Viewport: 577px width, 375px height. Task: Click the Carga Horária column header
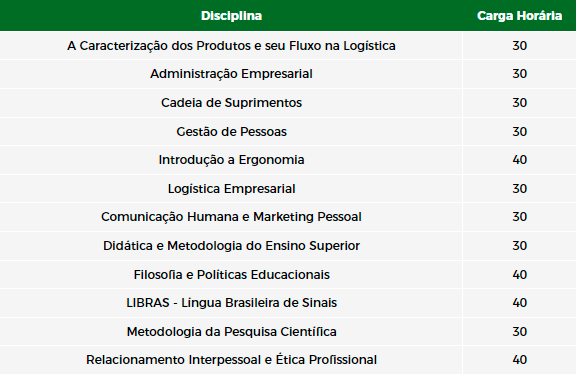pos(519,16)
